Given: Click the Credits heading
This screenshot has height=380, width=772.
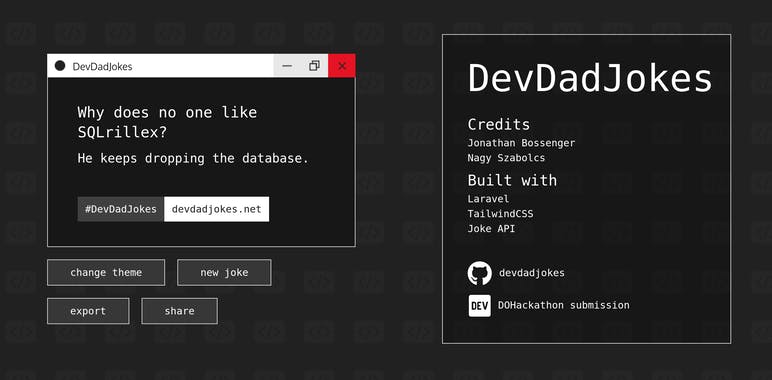Looking at the screenshot, I should (x=499, y=125).
